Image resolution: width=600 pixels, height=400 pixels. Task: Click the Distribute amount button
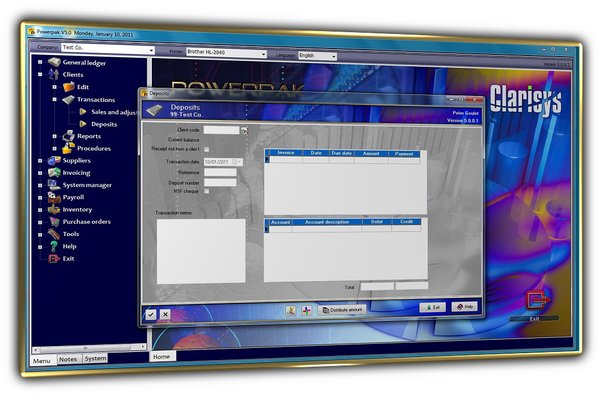(x=342, y=310)
